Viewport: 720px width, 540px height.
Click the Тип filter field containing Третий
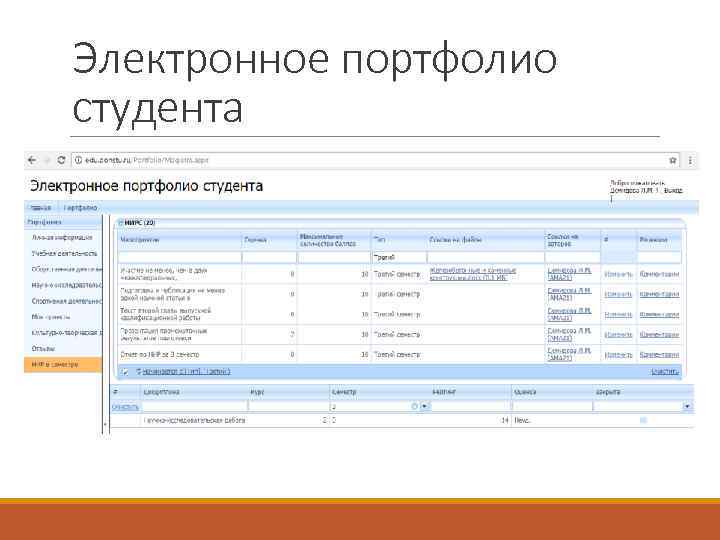tap(399, 257)
